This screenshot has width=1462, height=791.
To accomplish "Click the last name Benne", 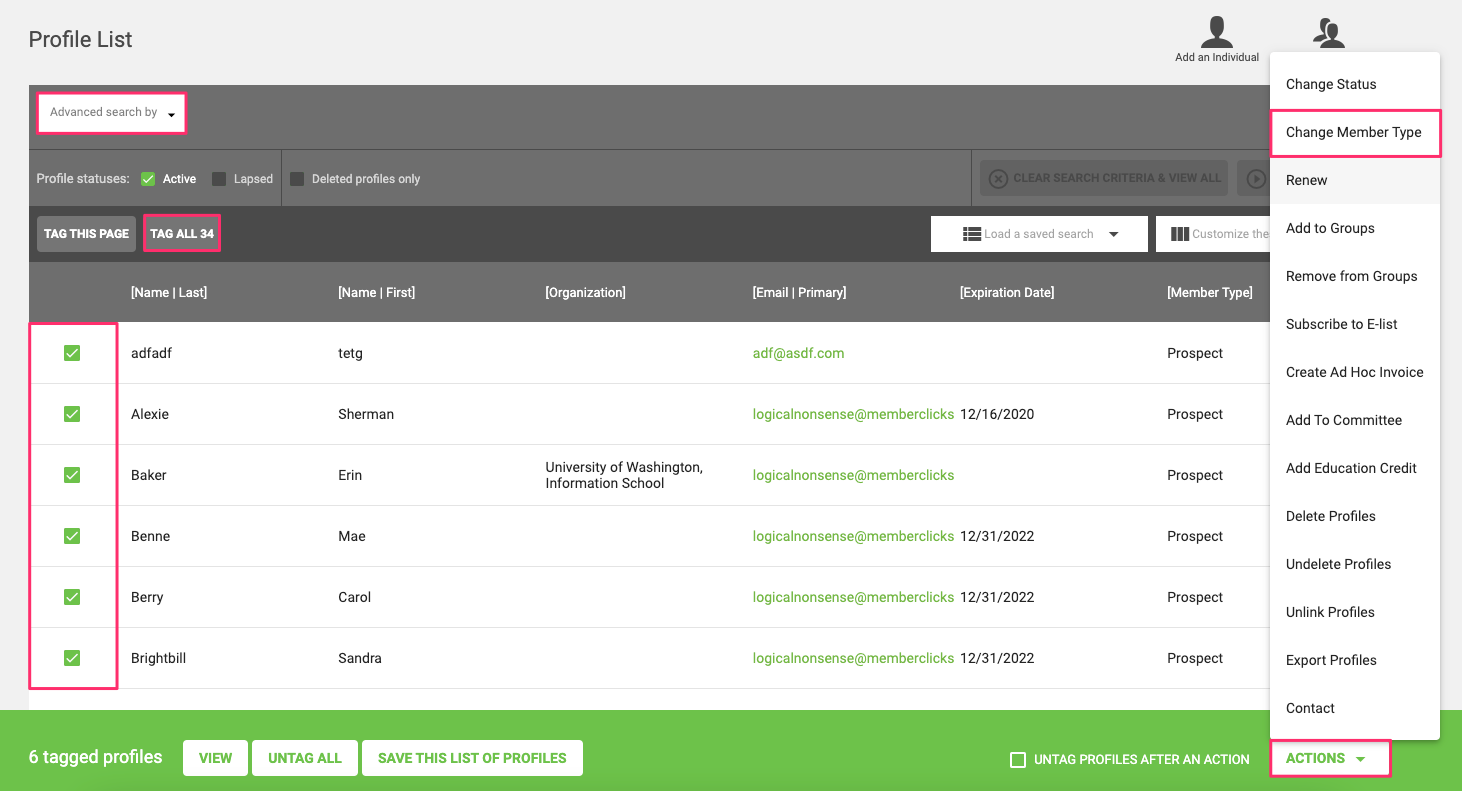I will 150,536.
